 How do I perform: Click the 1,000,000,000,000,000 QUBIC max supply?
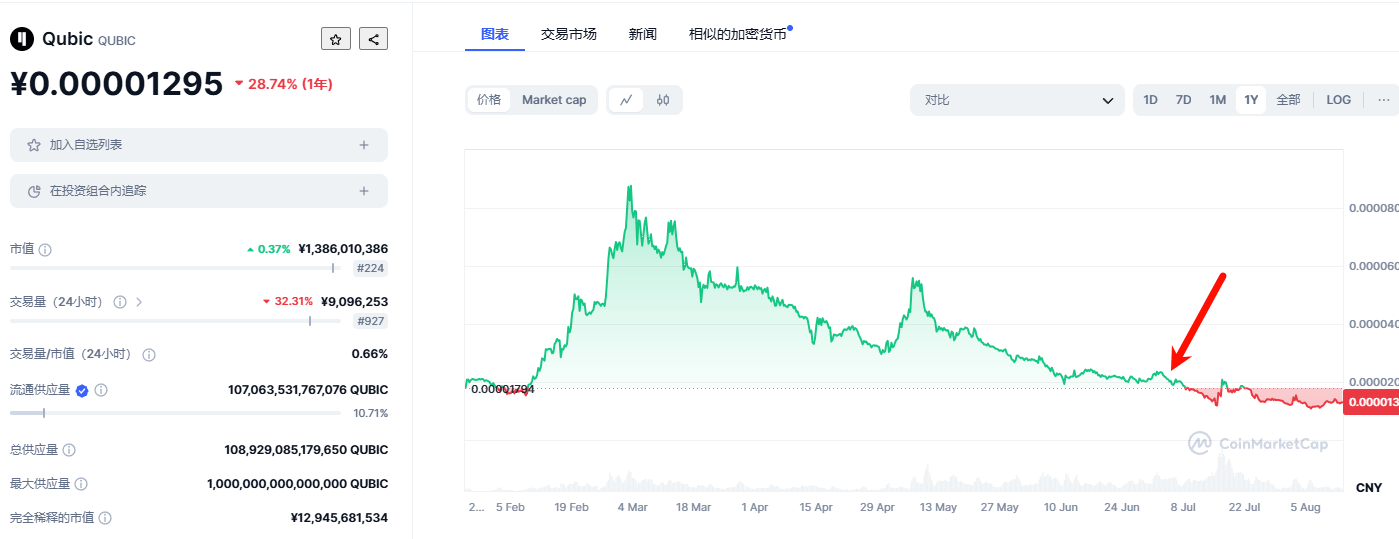point(298,484)
